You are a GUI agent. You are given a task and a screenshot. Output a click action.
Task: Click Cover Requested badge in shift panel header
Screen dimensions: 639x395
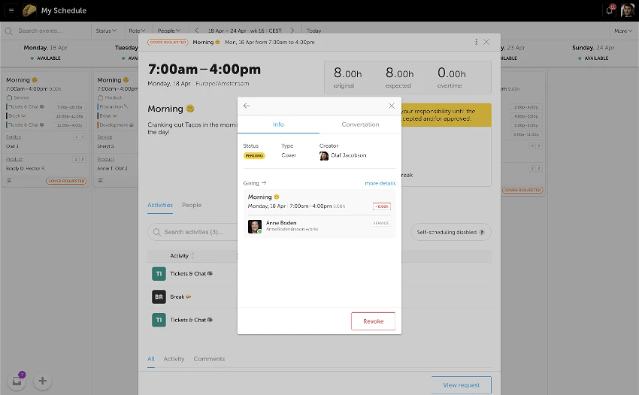click(167, 42)
